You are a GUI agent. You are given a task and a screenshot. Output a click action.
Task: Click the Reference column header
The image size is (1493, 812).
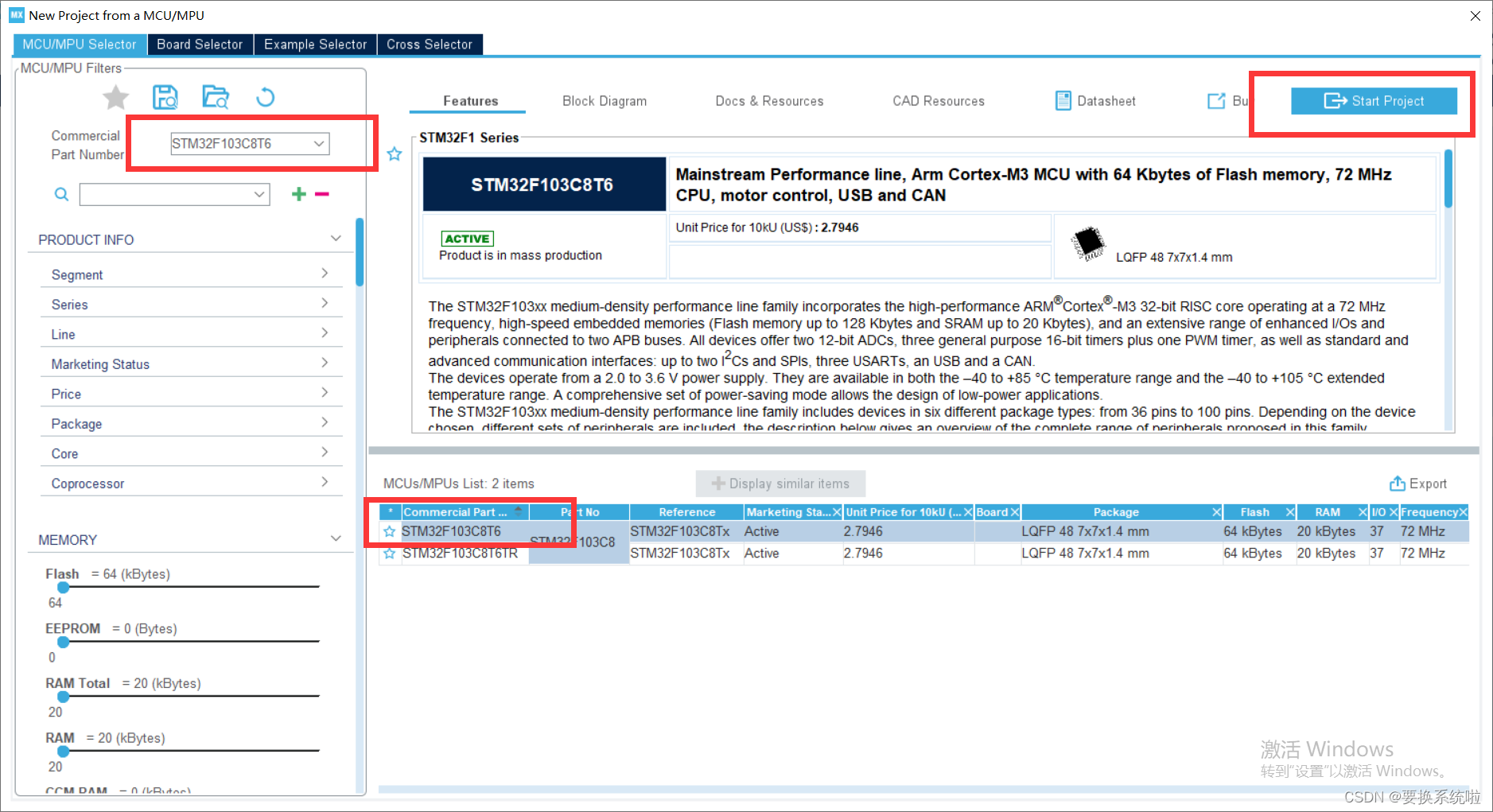[686, 512]
